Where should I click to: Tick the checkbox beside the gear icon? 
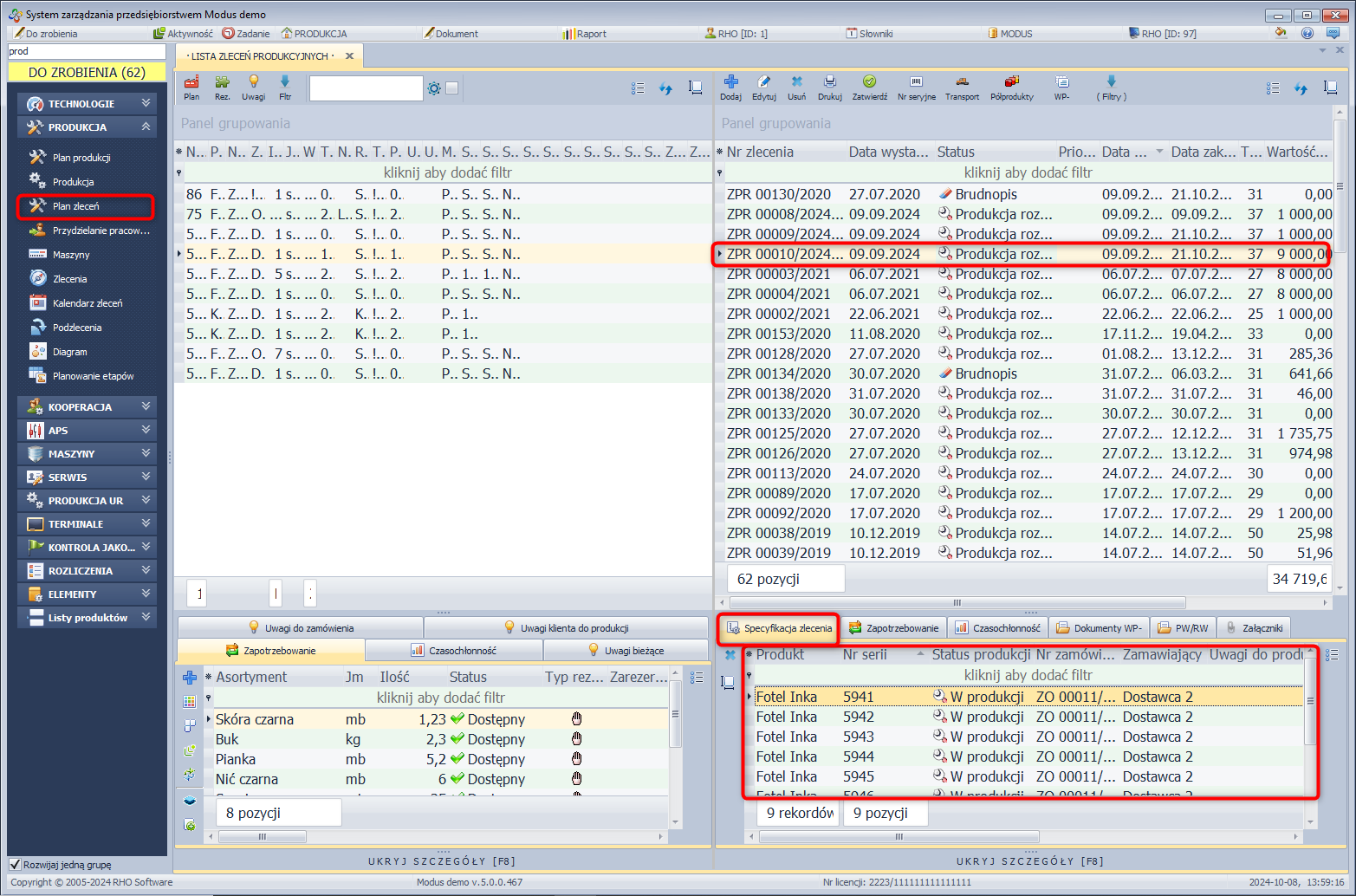[x=451, y=88]
